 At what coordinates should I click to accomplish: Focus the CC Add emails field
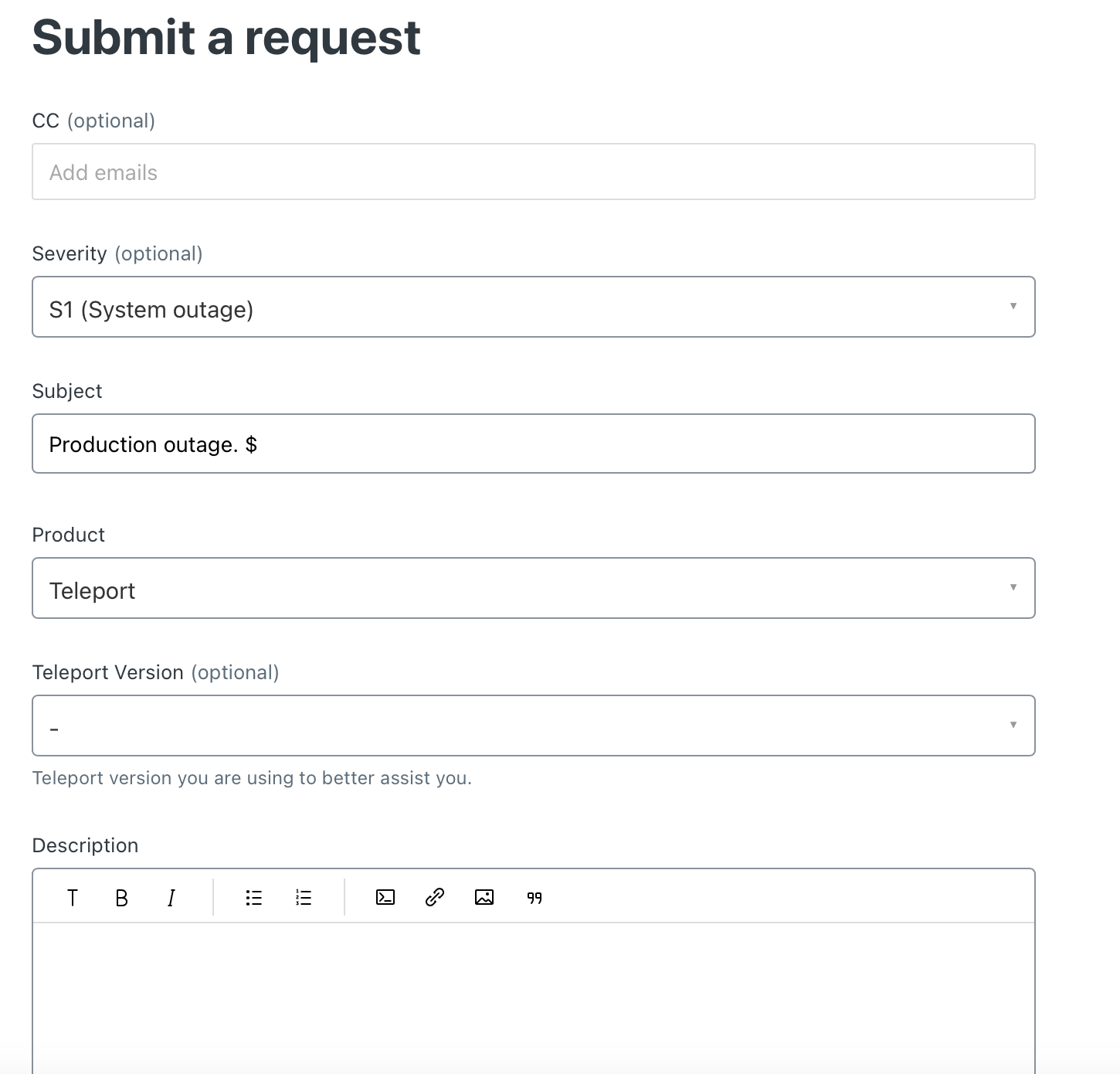point(534,172)
